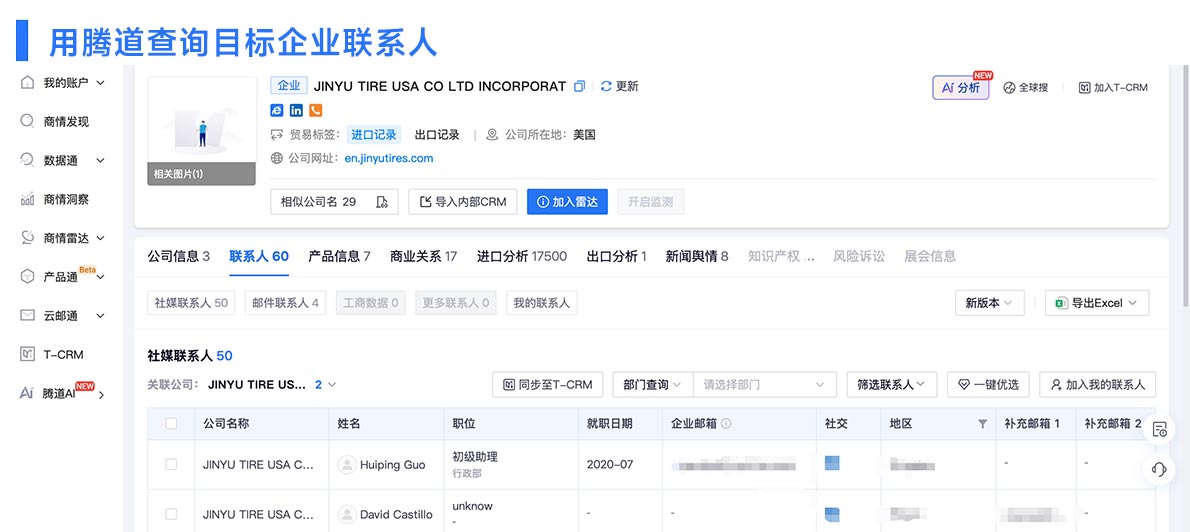Switch to 商业关系 tab
1190x532 pixels.
click(x=423, y=257)
